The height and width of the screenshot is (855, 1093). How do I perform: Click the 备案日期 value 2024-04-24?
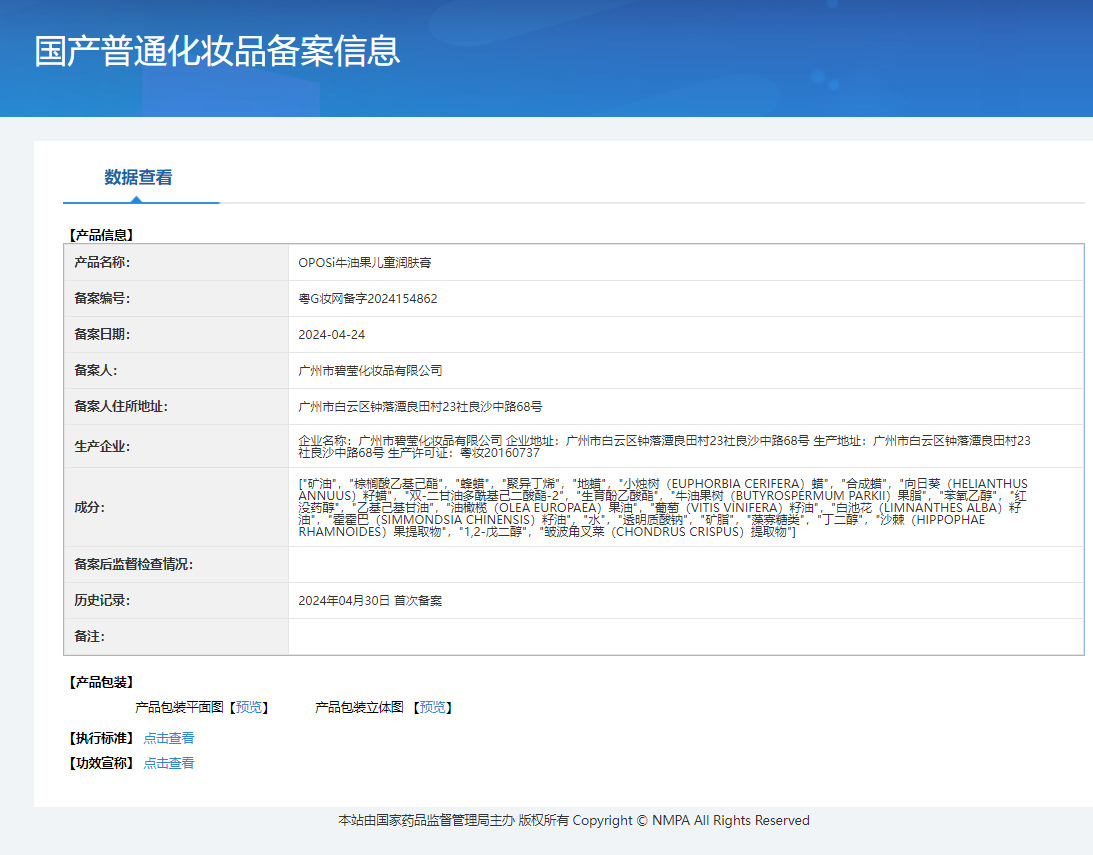(332, 334)
